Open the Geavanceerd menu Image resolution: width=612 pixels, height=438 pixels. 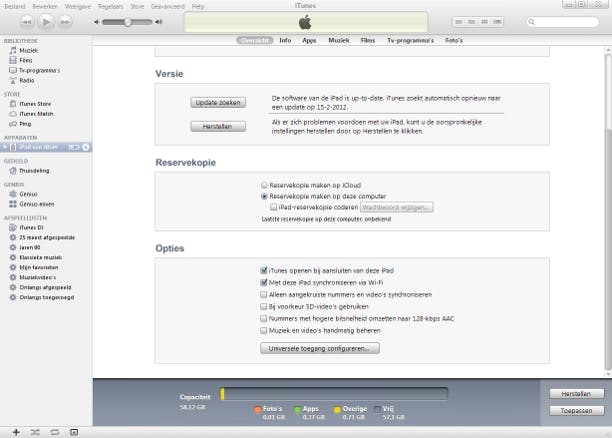click(168, 6)
